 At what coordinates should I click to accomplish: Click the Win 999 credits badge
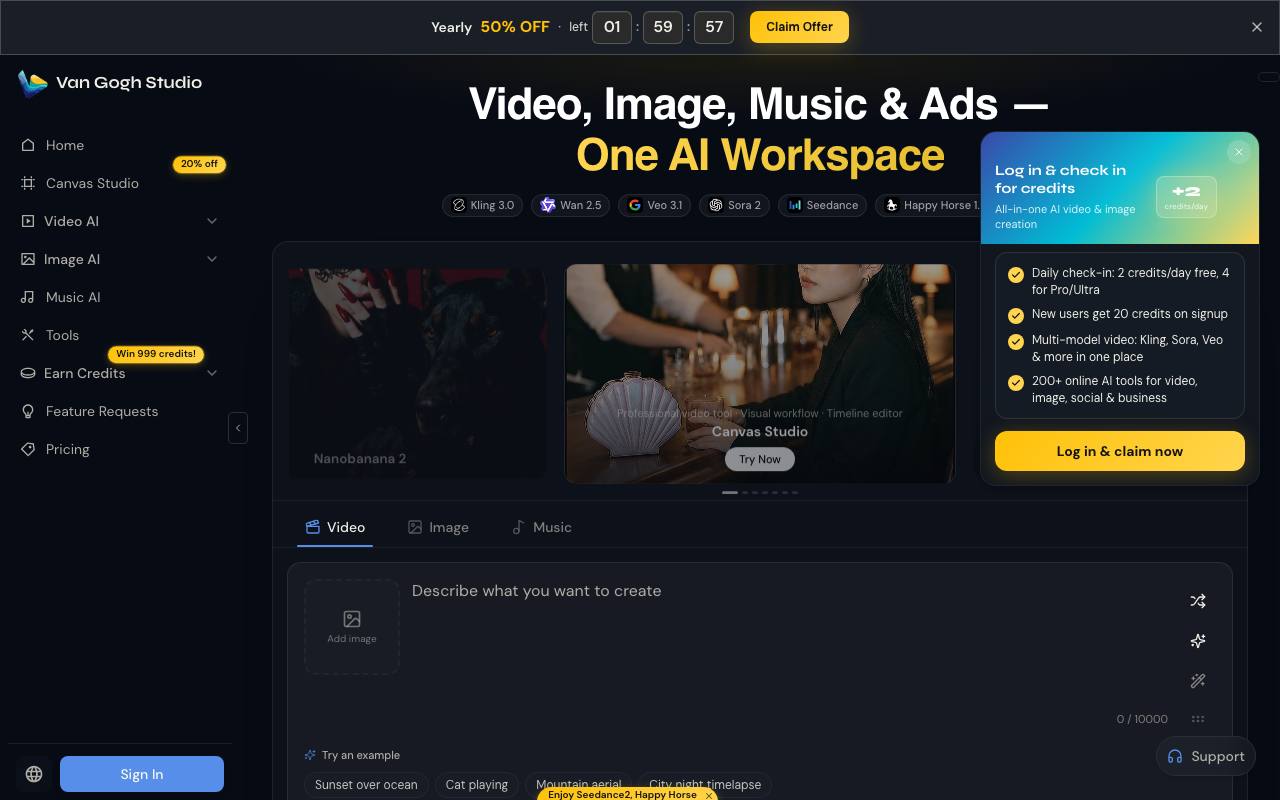[x=156, y=354]
